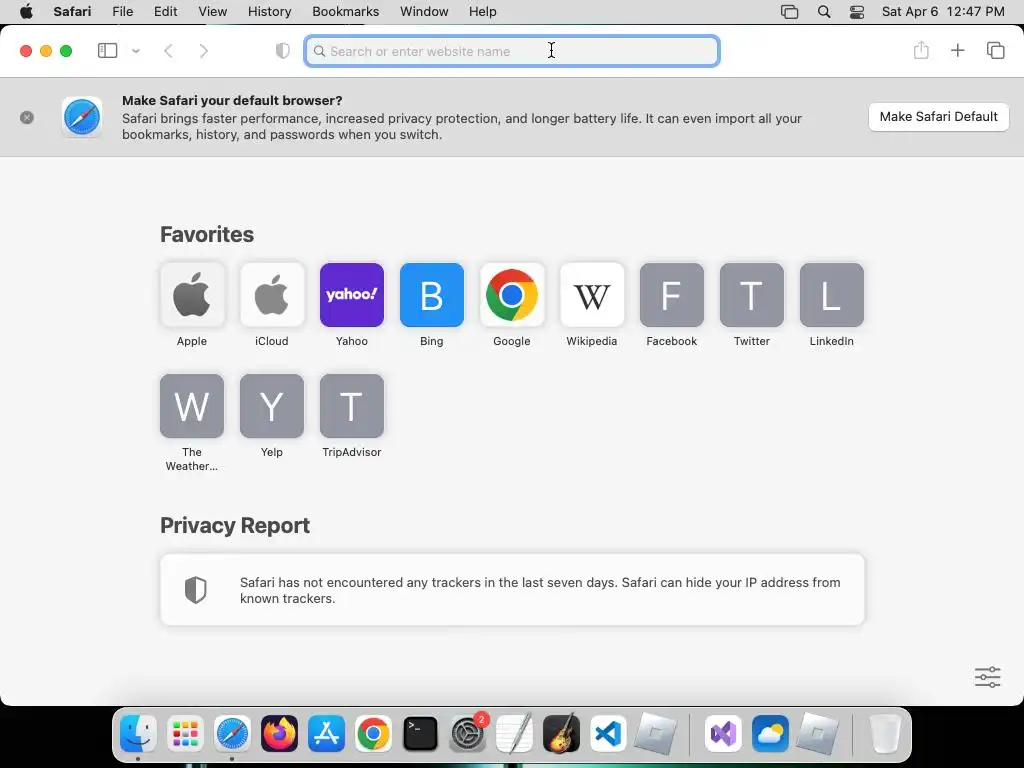This screenshot has width=1024, height=768.
Task: Click the Safari icon in the Dock
Action: click(x=232, y=733)
